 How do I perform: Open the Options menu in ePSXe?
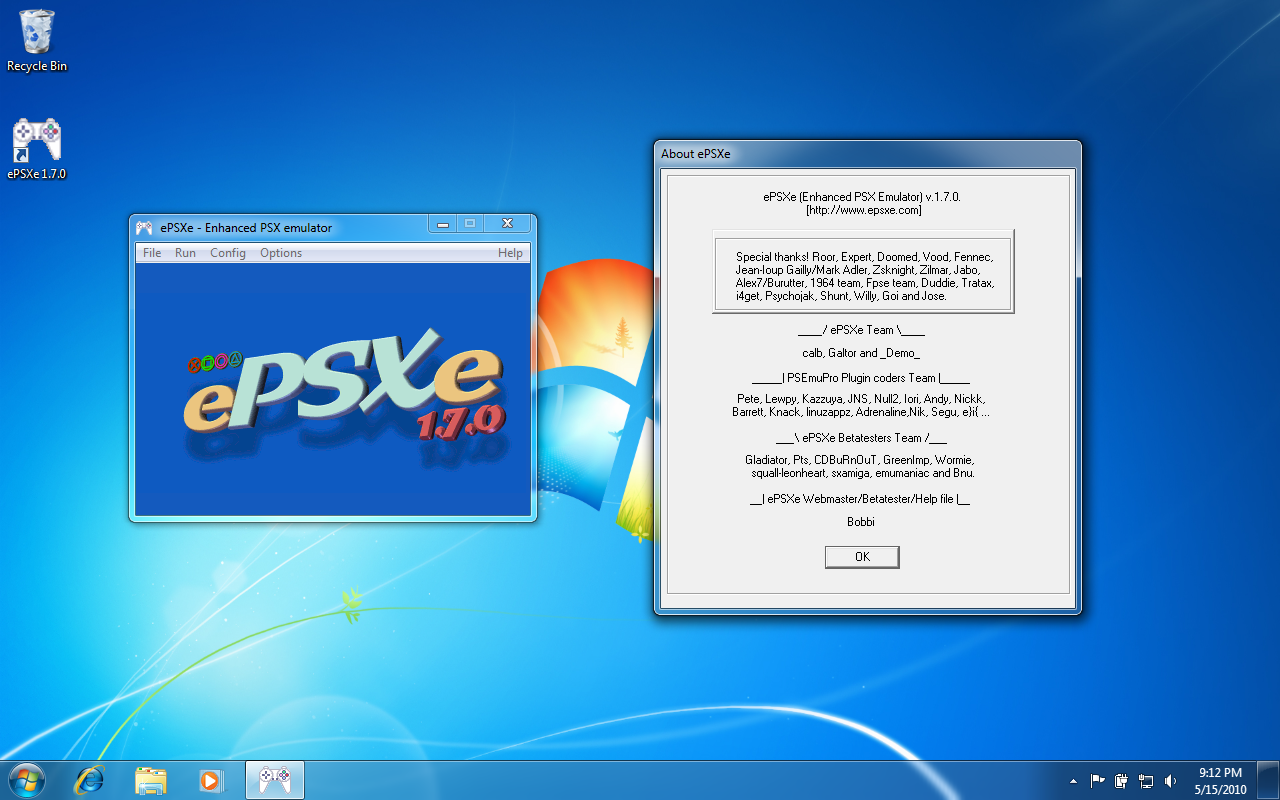[x=281, y=253]
